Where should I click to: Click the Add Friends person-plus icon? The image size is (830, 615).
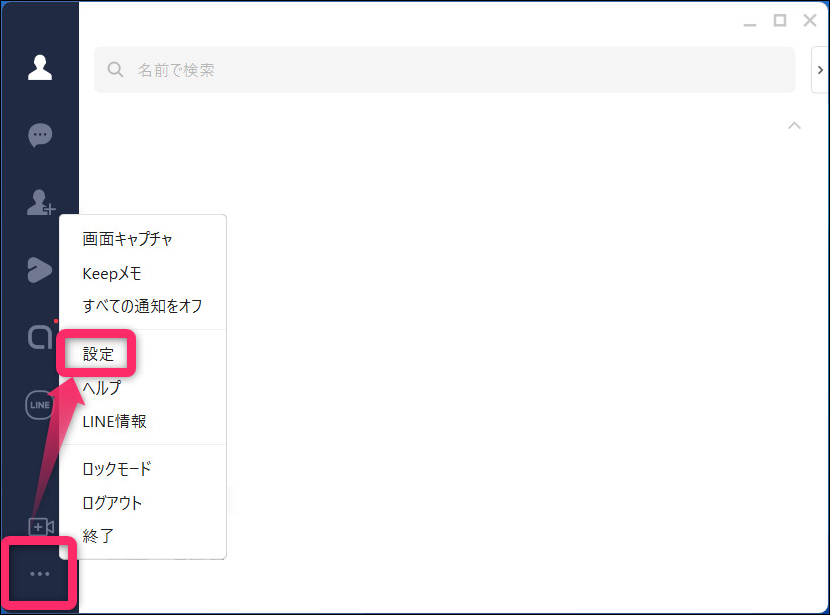tap(41, 203)
